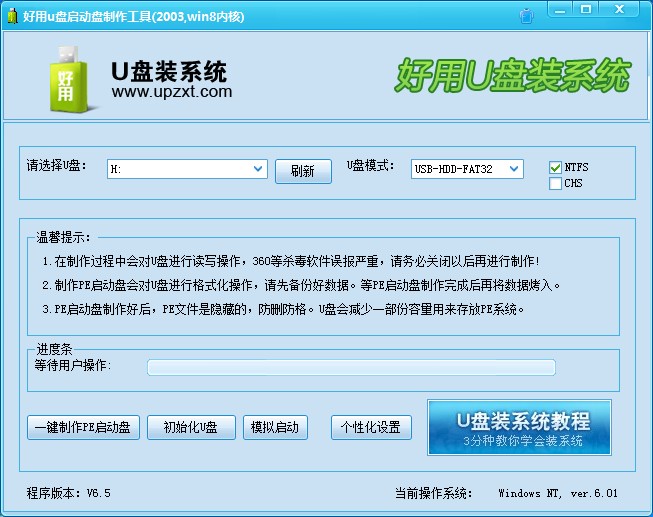653x517 pixels.
Task: Click the www.upzxt.com website text
Action: pos(172,92)
